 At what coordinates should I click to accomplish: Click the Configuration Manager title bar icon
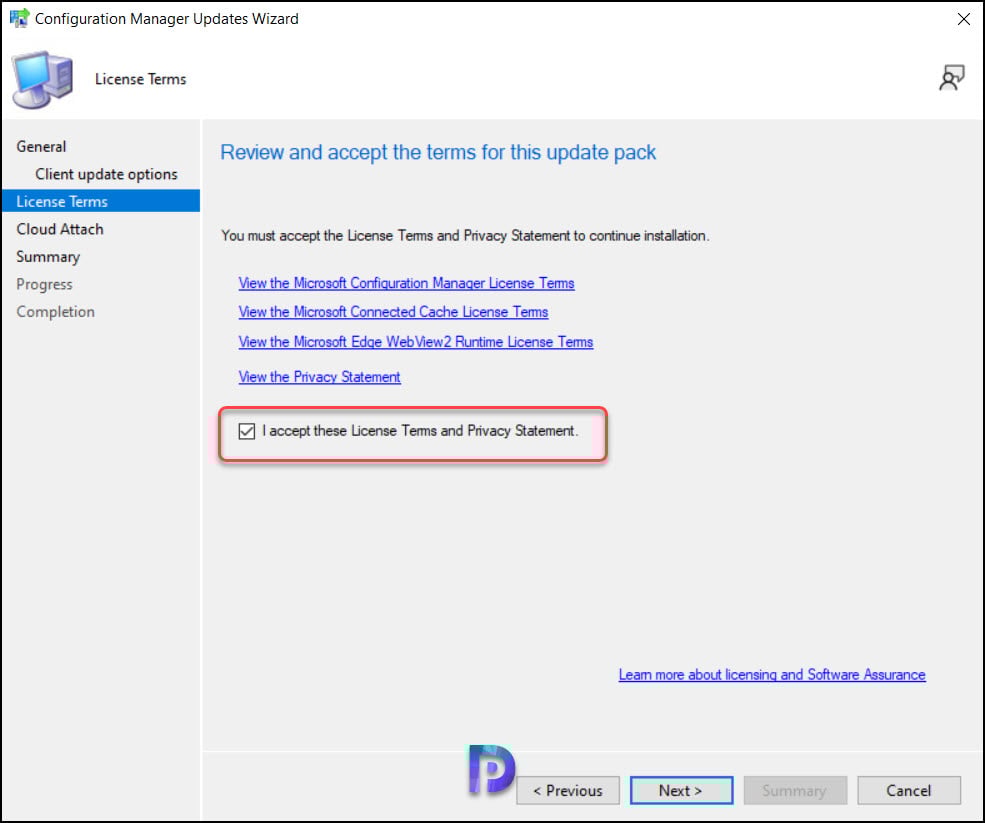pos(19,18)
